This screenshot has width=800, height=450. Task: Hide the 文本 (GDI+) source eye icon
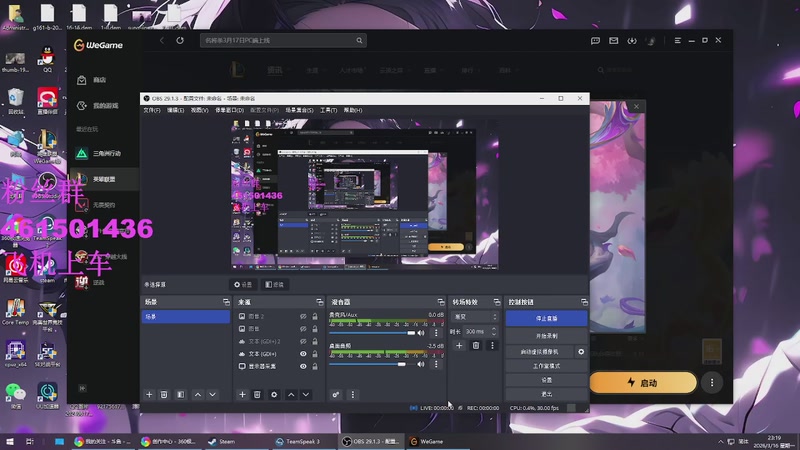pos(303,354)
